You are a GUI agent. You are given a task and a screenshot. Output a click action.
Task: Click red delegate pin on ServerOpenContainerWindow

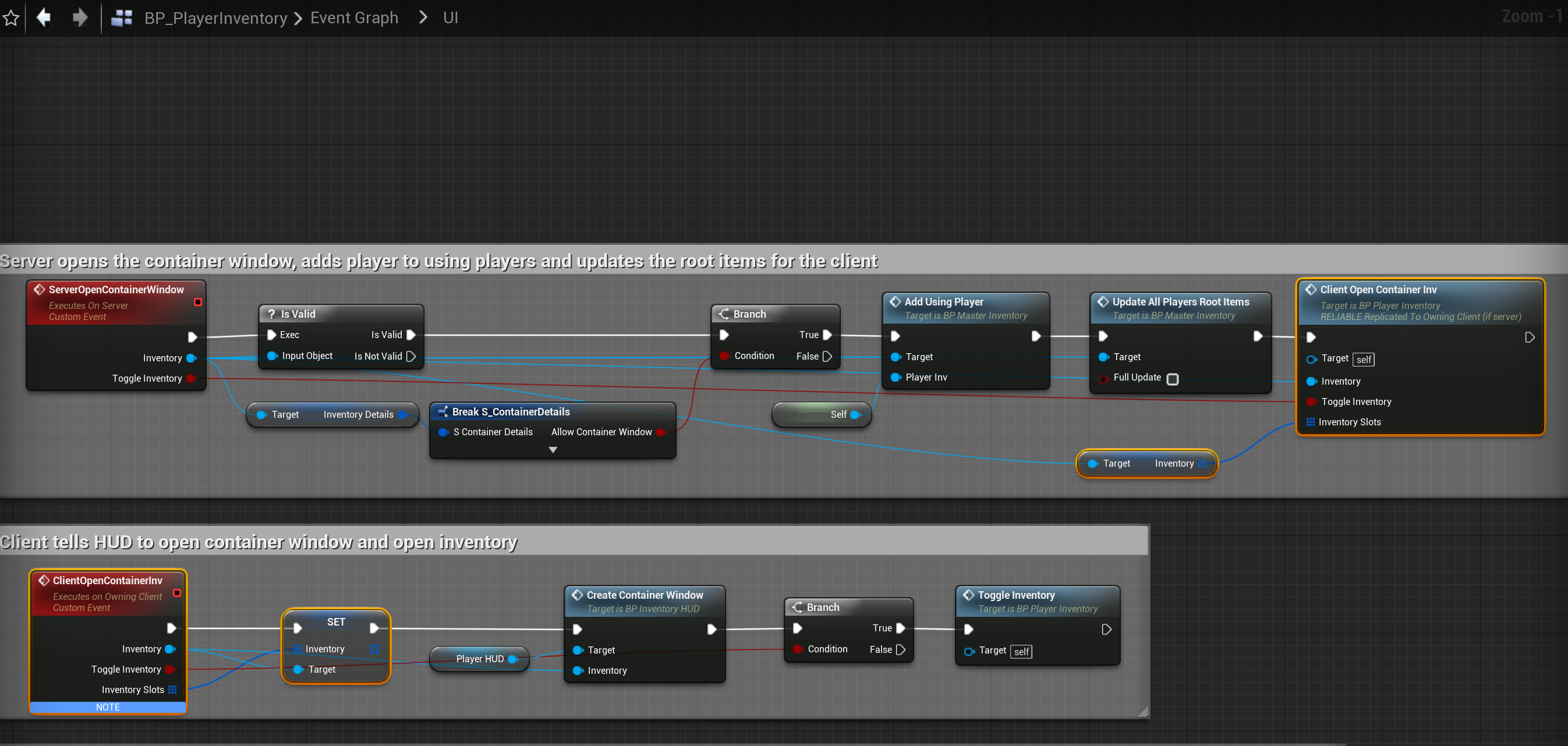[198, 302]
